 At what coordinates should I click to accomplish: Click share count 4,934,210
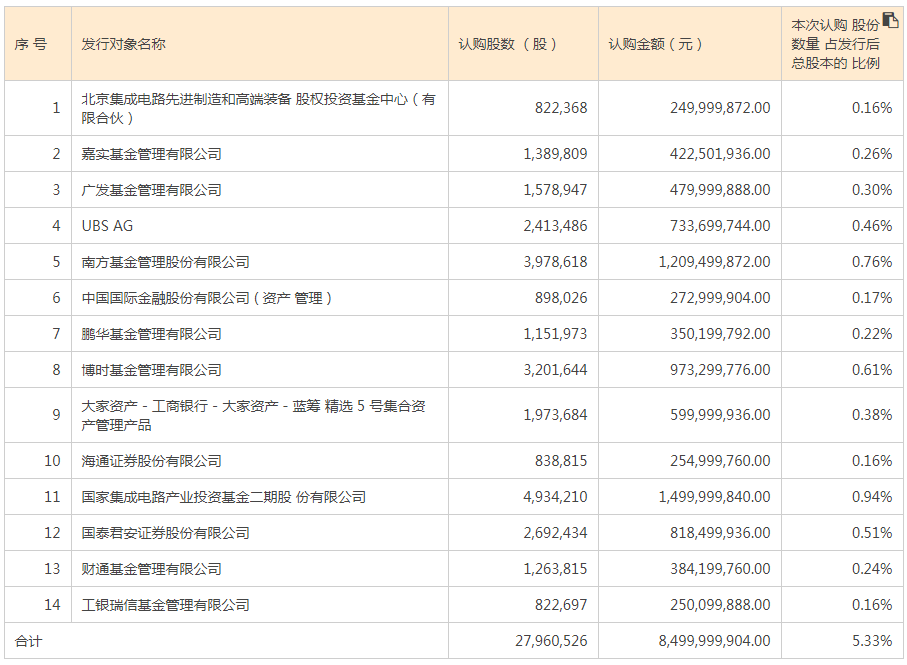pos(555,497)
